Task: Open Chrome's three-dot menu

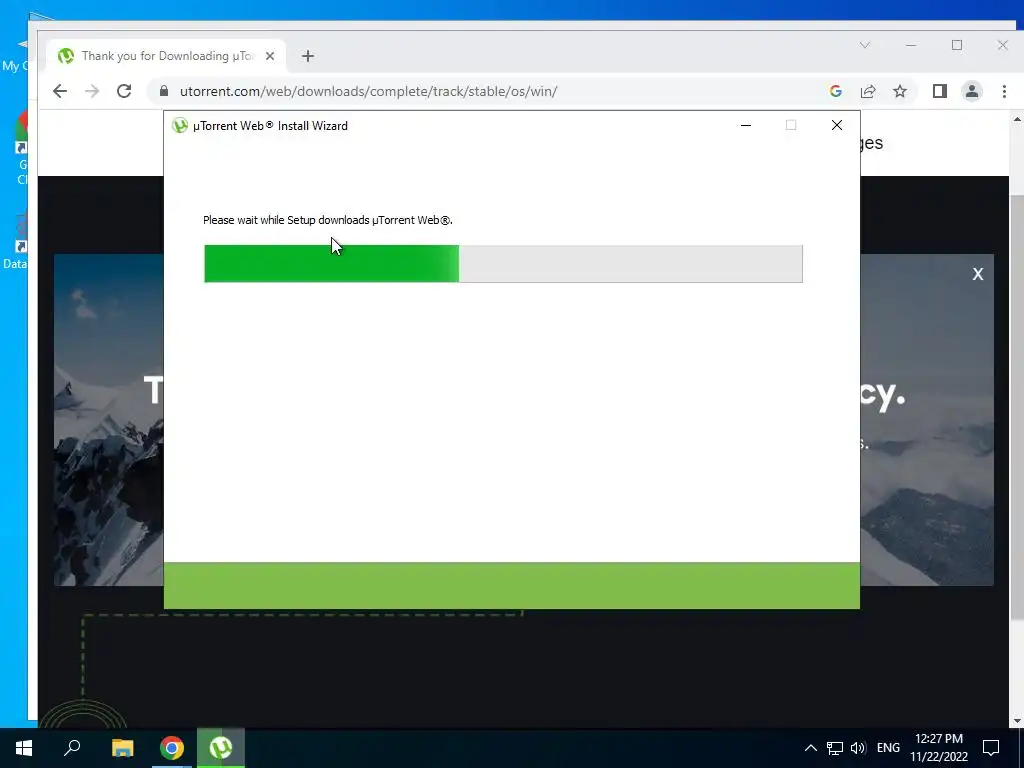Action: pyautogui.click(x=1004, y=91)
